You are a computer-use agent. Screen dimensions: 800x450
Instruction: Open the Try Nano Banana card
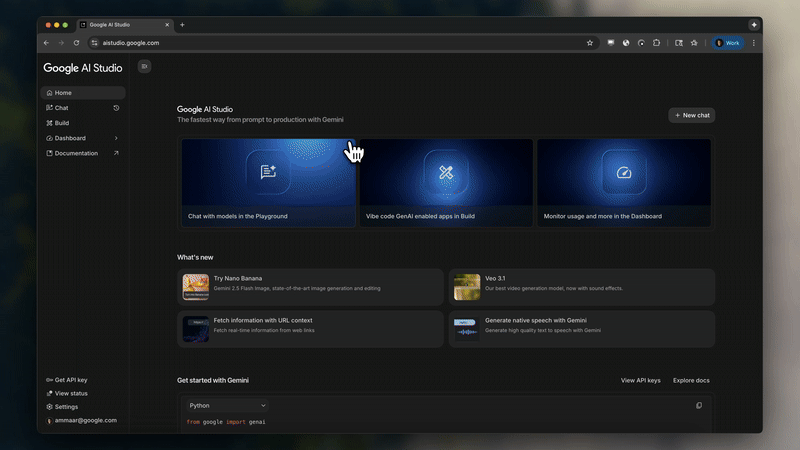[310, 287]
